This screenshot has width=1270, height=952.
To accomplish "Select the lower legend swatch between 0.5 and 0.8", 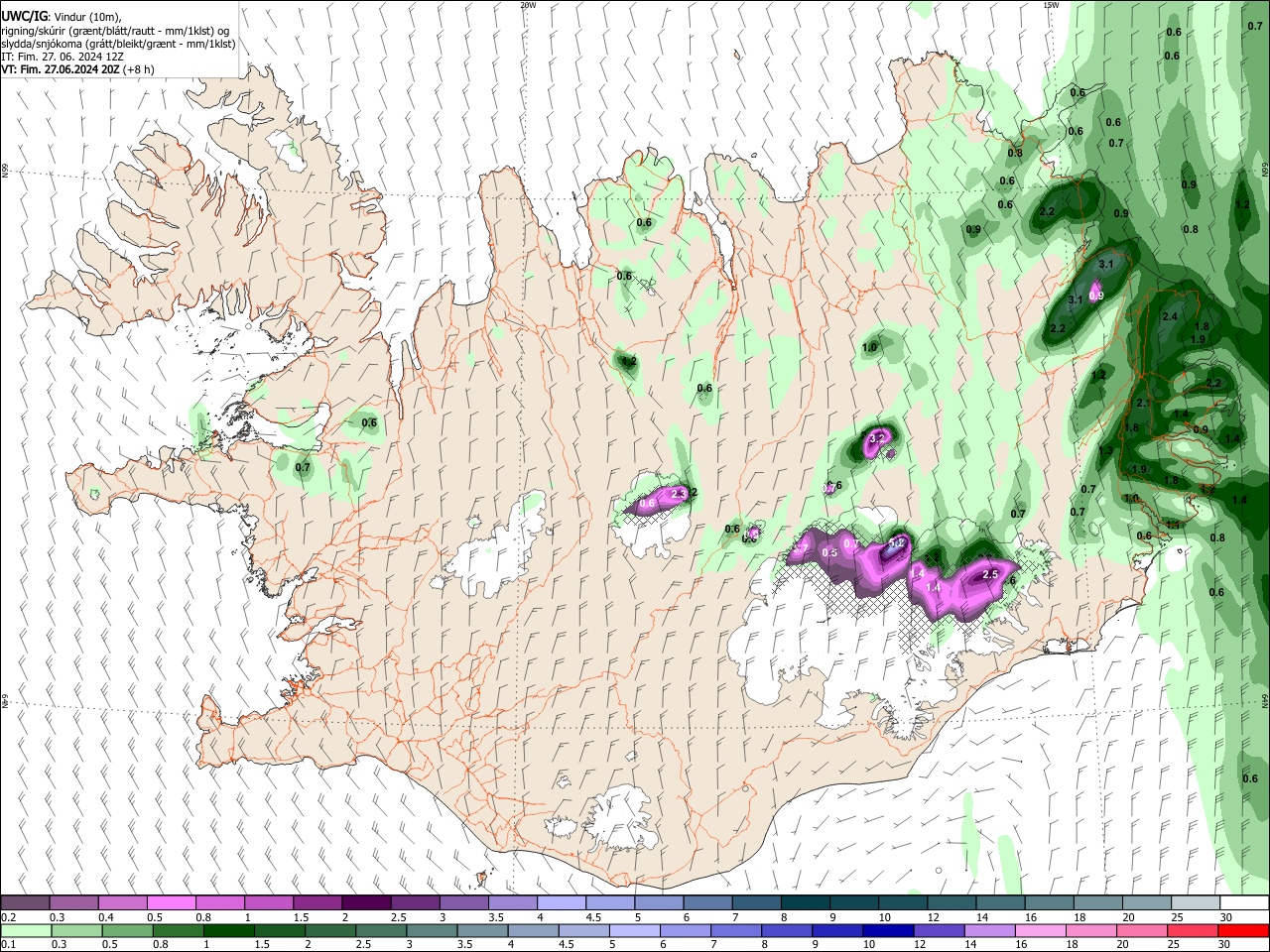I will pos(127,930).
